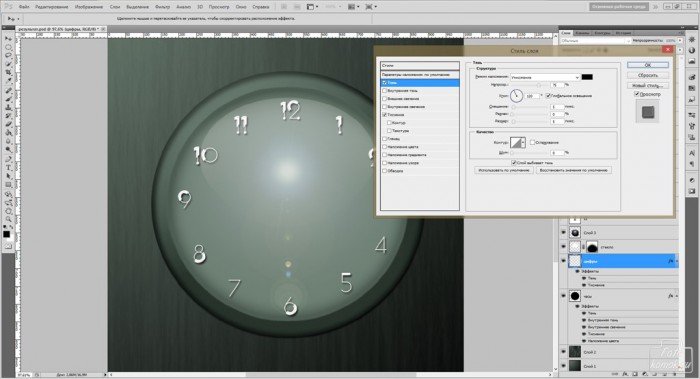The image size is (700, 379).
Task: Toggle the Просмотр preview checkbox
Action: tap(637, 94)
